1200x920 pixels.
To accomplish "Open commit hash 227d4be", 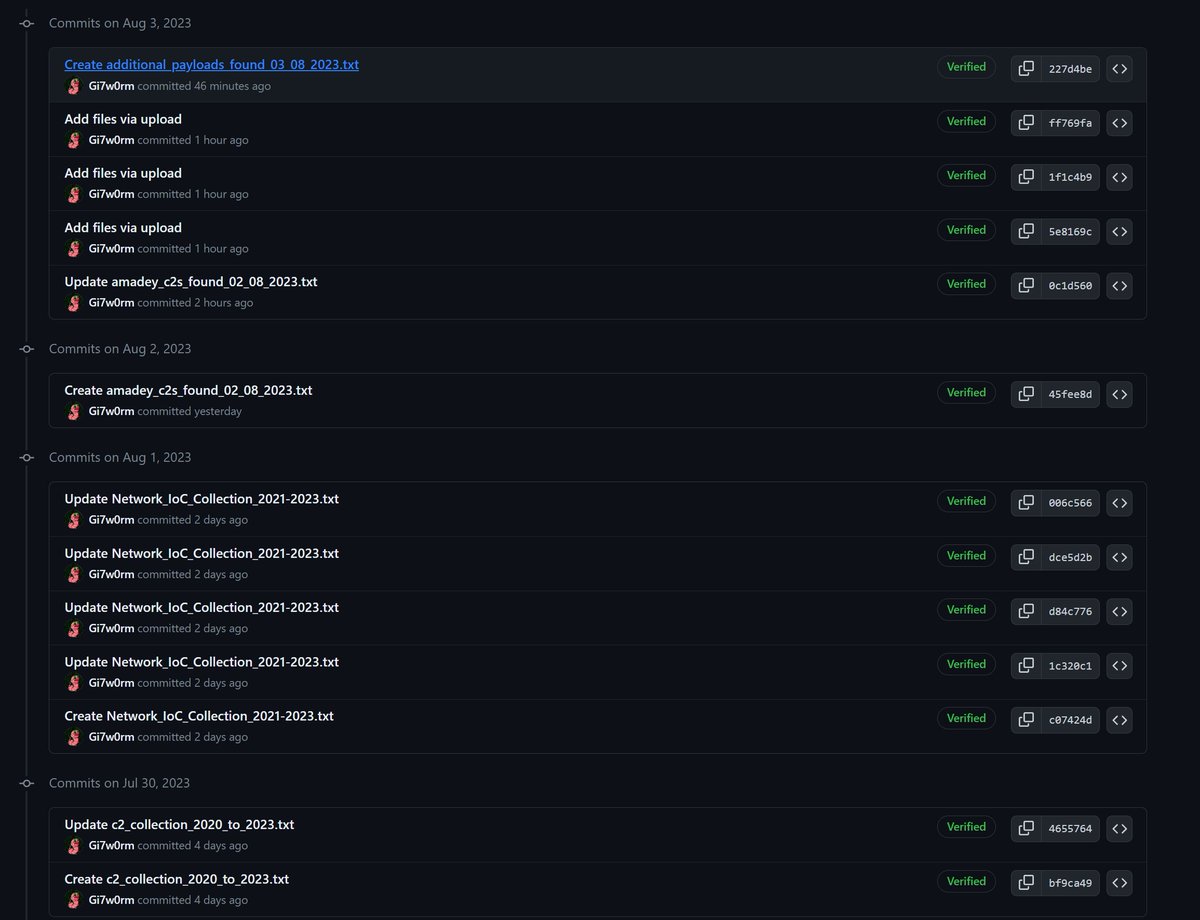I will [x=1070, y=69].
